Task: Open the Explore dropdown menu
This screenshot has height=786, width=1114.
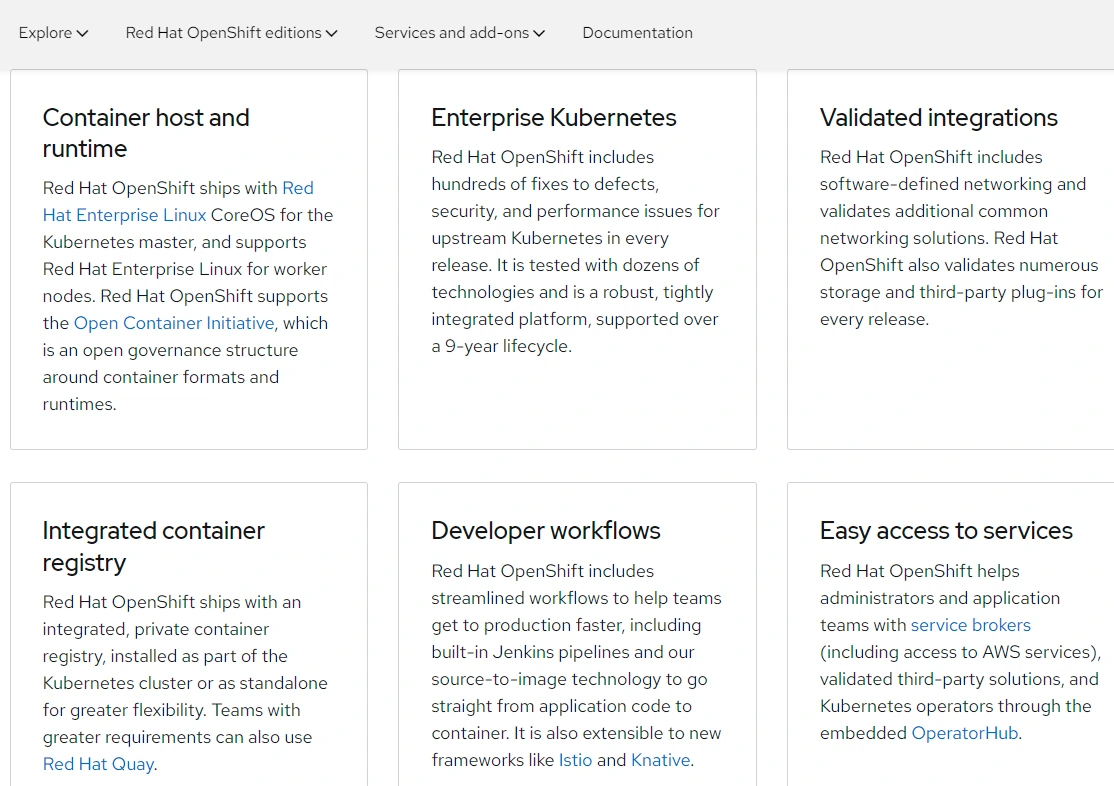Action: coord(53,33)
